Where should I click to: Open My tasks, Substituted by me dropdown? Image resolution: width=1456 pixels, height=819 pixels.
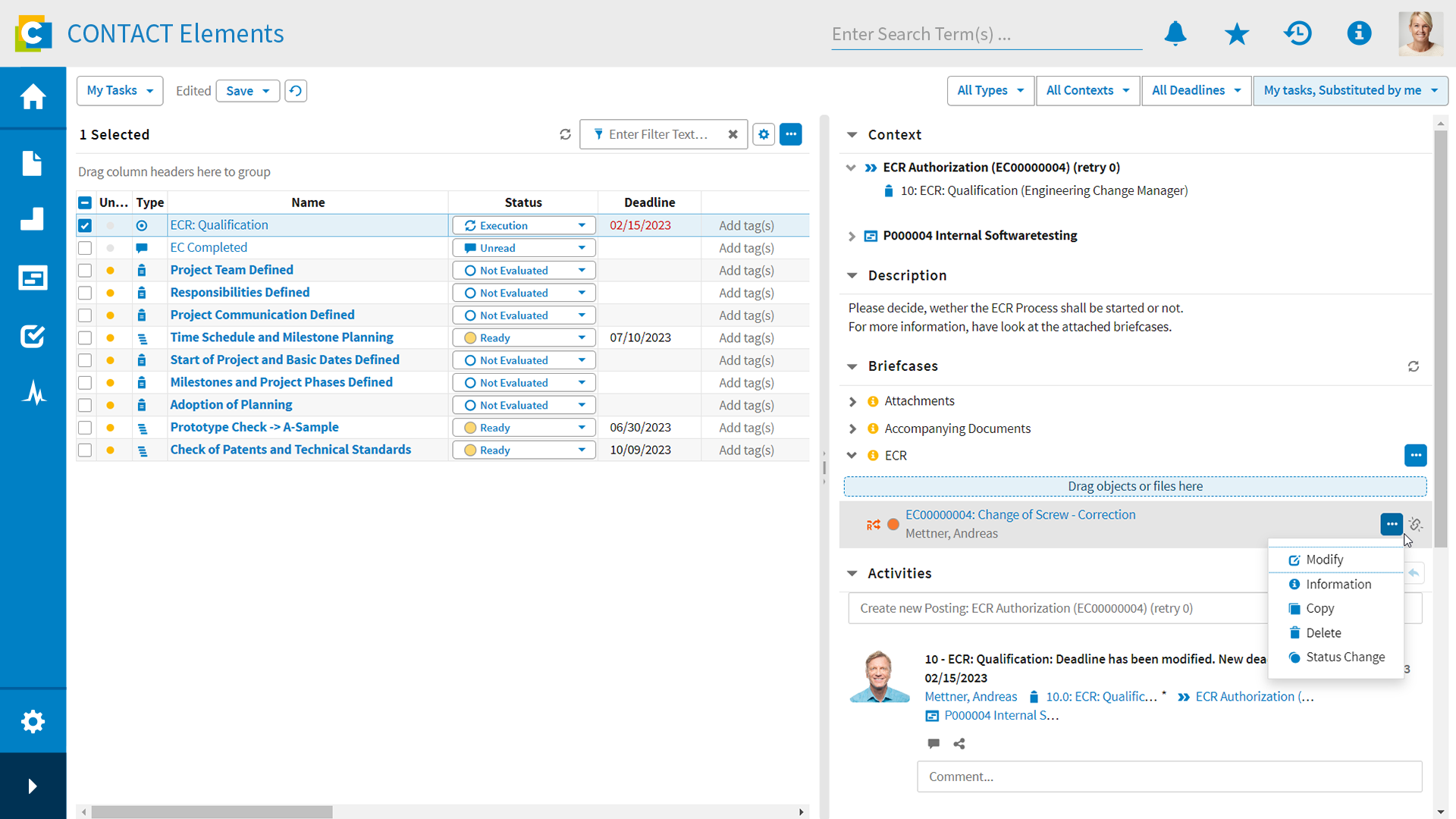(1351, 91)
